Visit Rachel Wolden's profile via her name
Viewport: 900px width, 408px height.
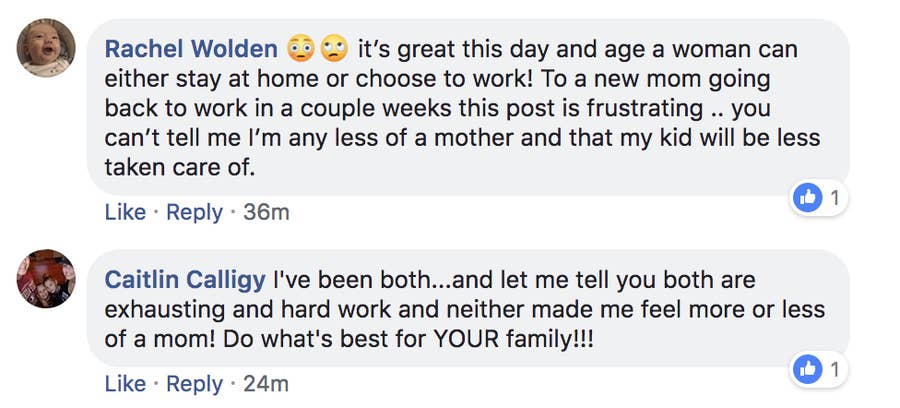tap(192, 49)
